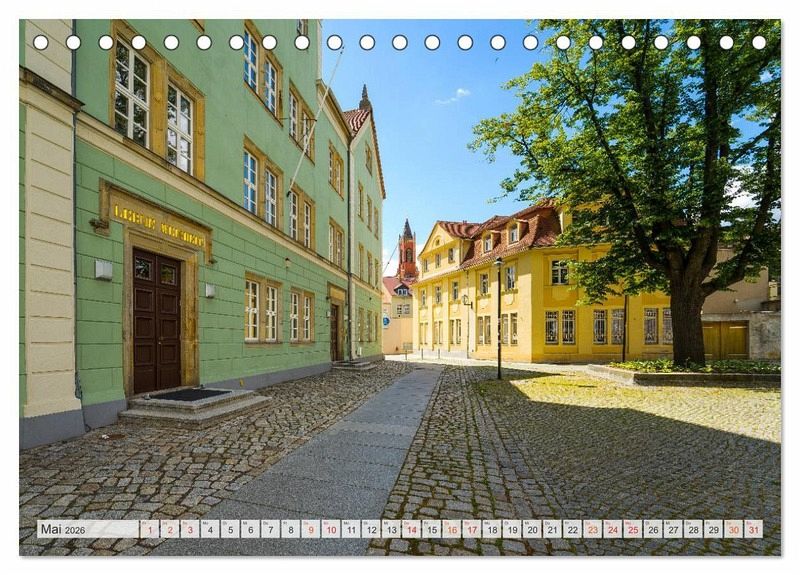Click the black street lamp post
800x575 pixels.
(499, 320)
